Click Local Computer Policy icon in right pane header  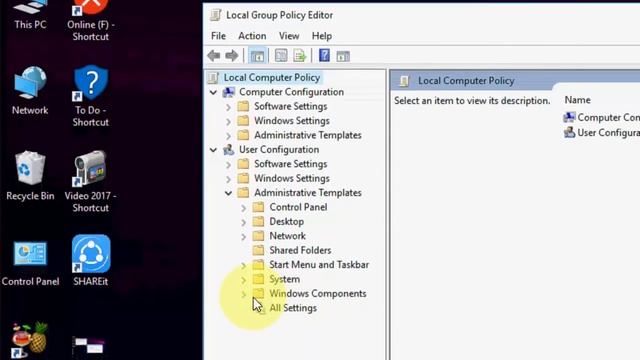coord(404,81)
